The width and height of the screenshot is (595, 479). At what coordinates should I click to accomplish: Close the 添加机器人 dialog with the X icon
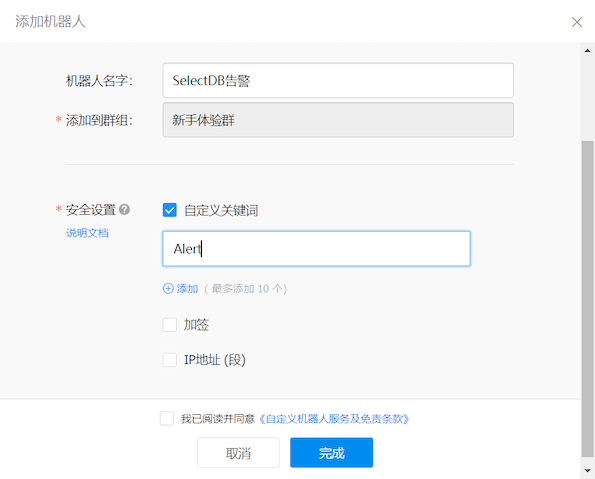click(x=577, y=22)
